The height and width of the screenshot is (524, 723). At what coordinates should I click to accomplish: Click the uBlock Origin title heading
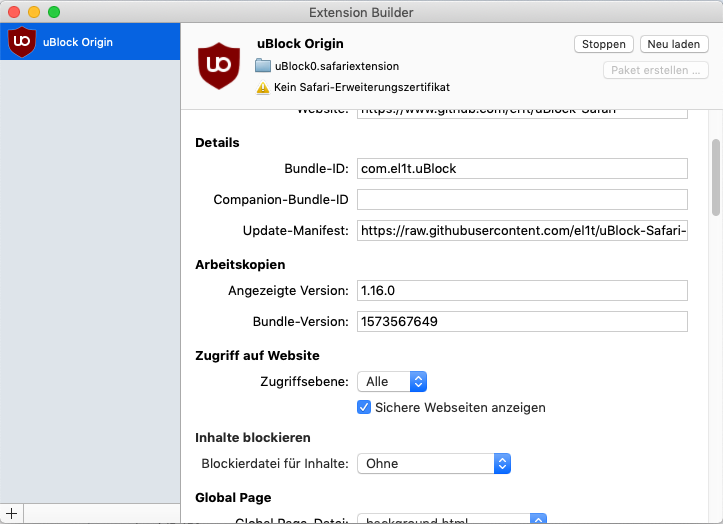click(x=300, y=43)
